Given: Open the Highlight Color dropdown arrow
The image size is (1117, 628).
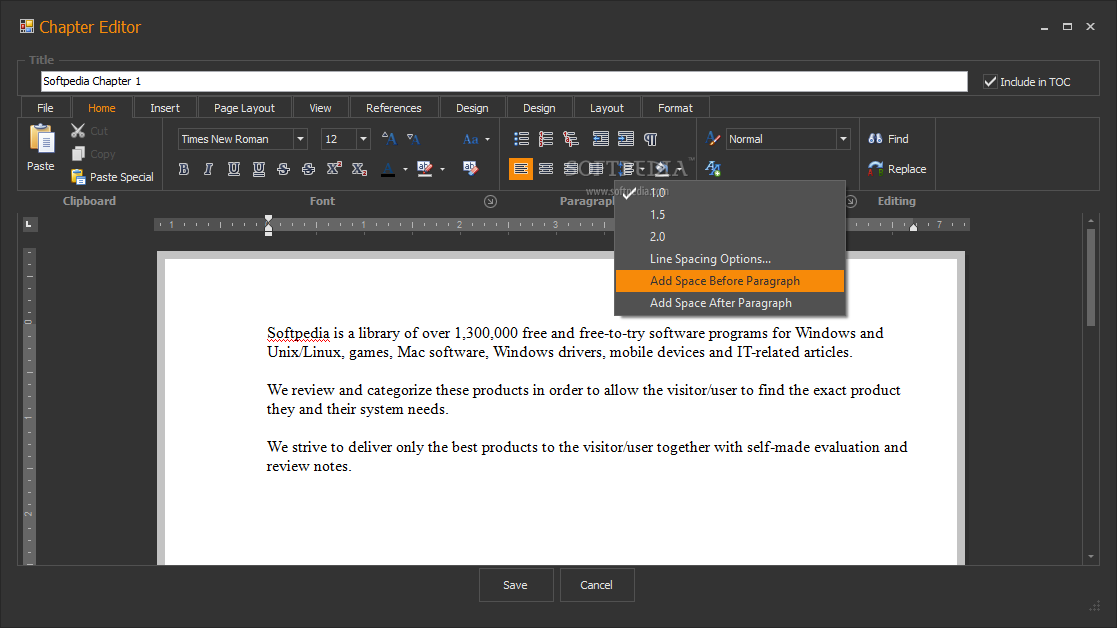Looking at the screenshot, I should tap(442, 169).
